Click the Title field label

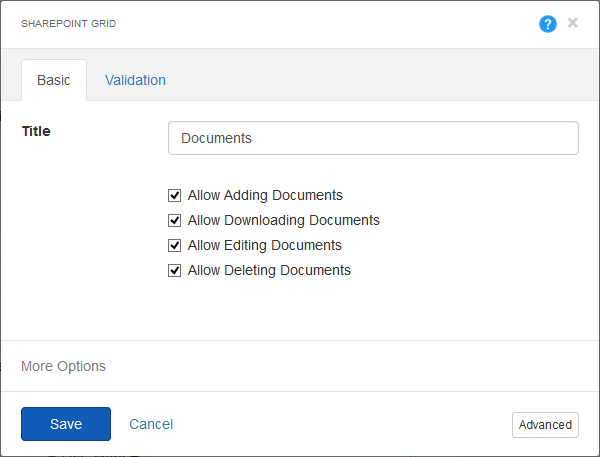tap(36, 131)
